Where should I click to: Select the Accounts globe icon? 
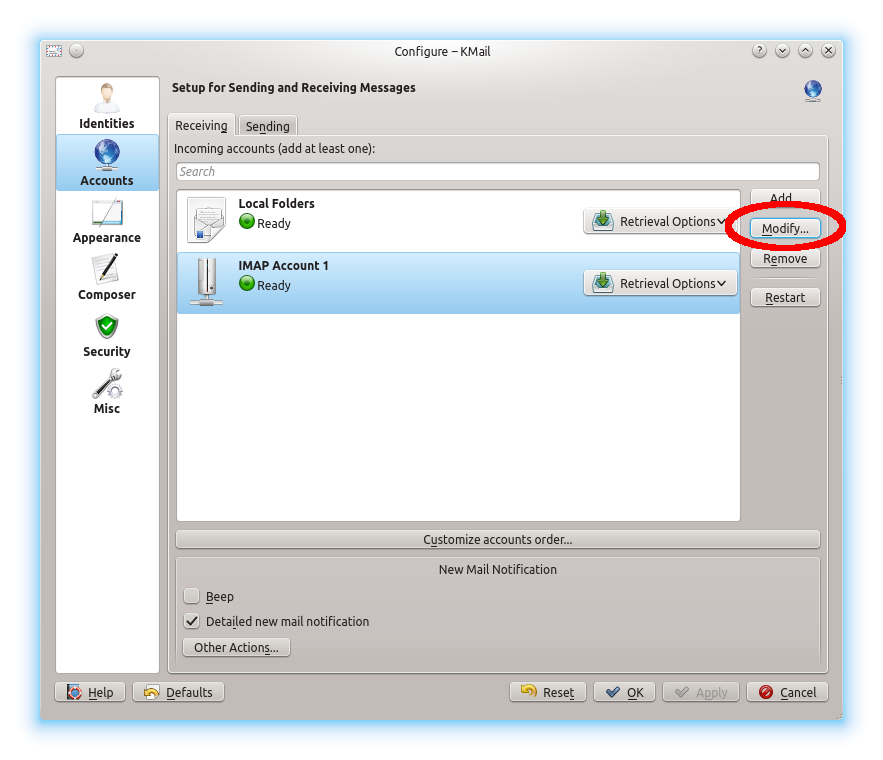(x=106, y=154)
